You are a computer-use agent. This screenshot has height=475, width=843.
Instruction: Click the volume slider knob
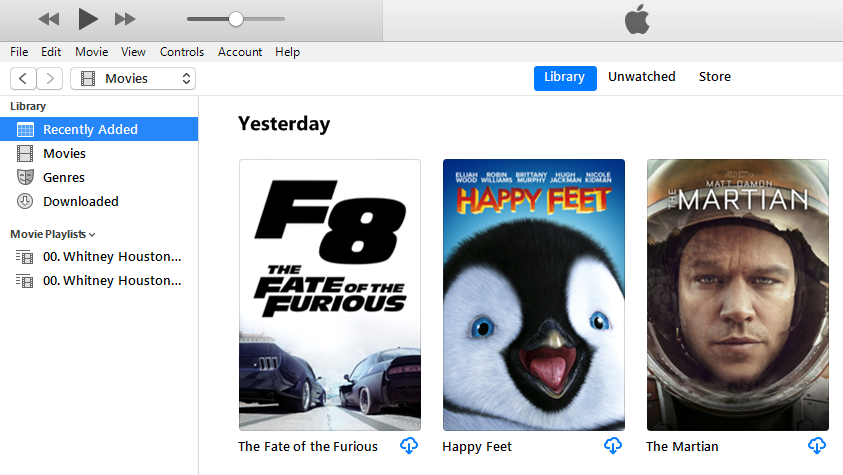point(235,19)
